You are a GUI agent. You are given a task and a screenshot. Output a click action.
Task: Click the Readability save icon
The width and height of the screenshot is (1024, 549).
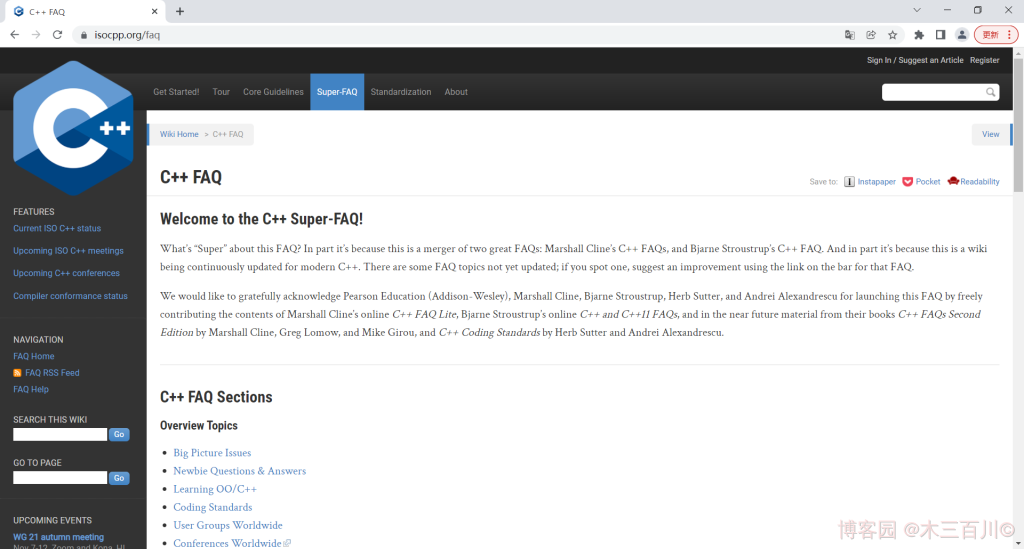point(953,182)
